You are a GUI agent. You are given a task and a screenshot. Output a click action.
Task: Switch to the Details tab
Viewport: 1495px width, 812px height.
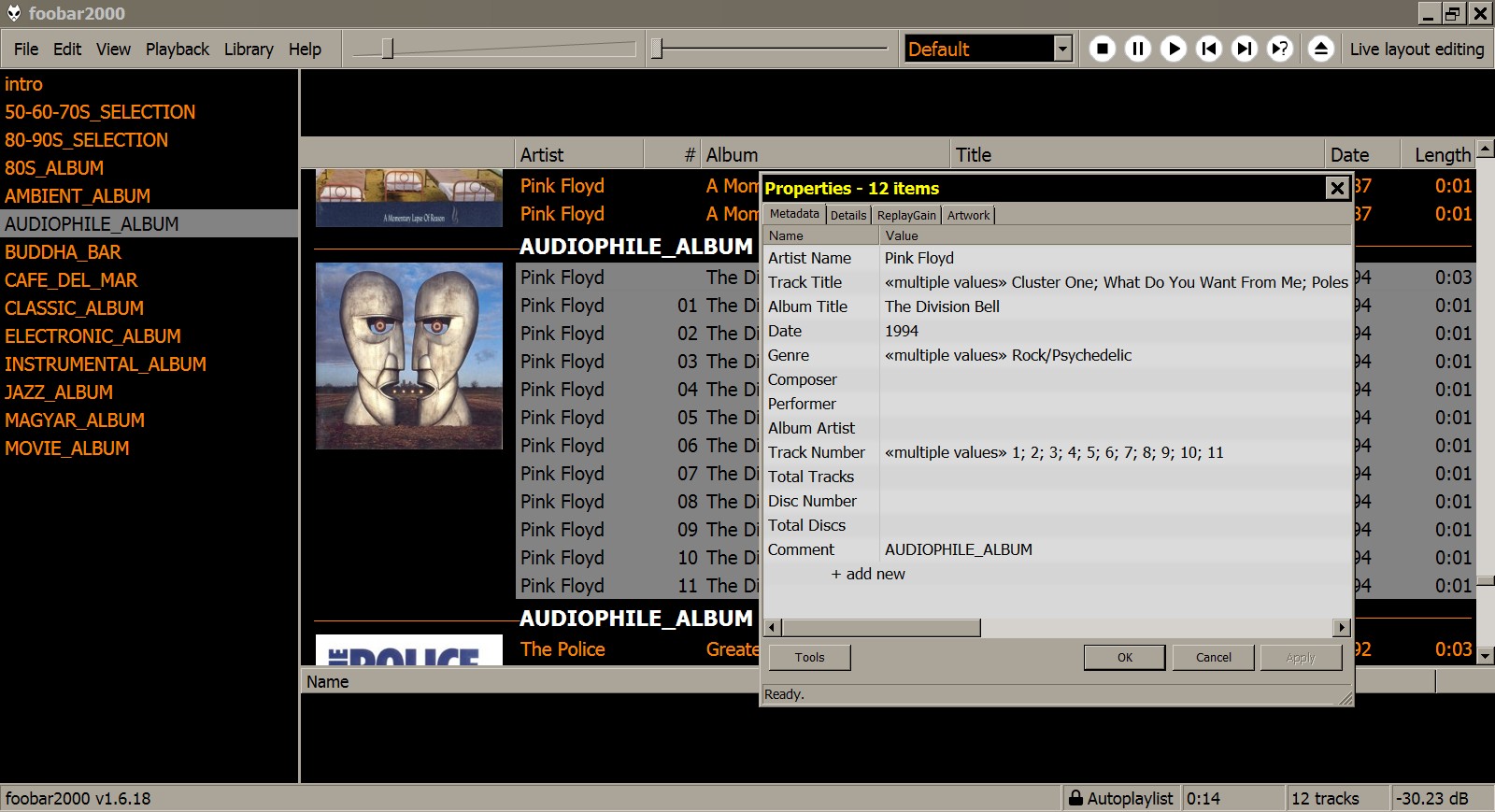click(x=848, y=215)
